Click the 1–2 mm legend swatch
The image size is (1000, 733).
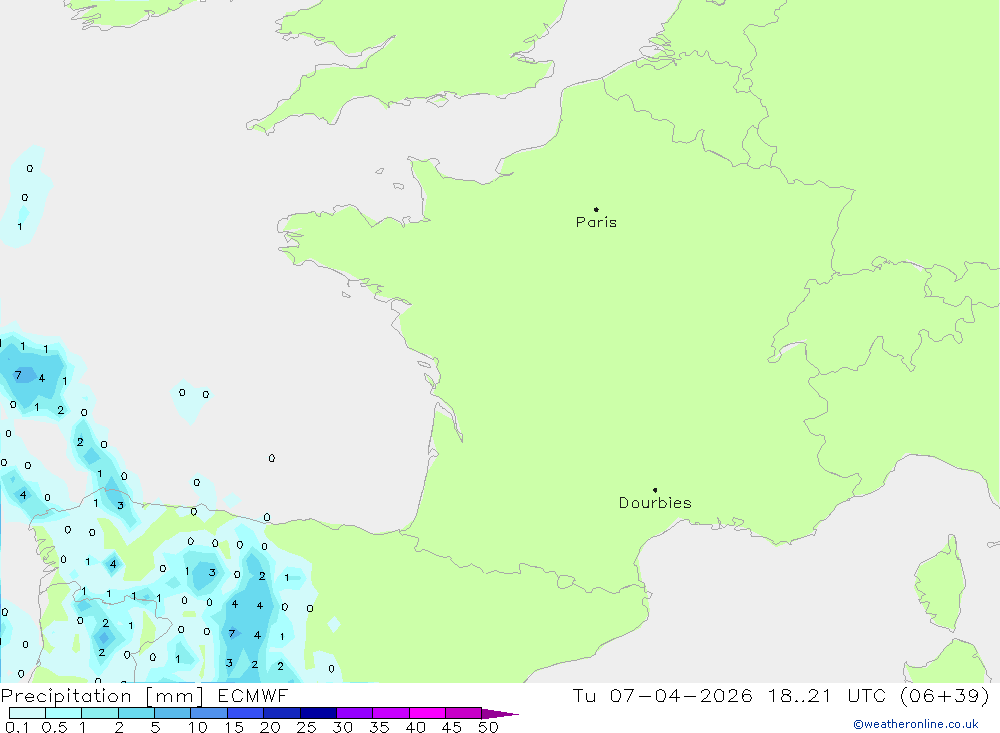100,713
